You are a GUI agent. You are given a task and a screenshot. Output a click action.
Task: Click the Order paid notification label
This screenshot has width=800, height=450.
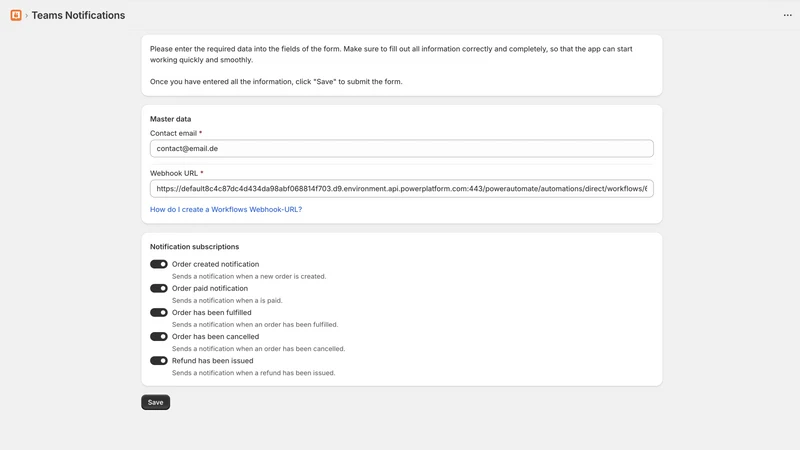[210, 288]
